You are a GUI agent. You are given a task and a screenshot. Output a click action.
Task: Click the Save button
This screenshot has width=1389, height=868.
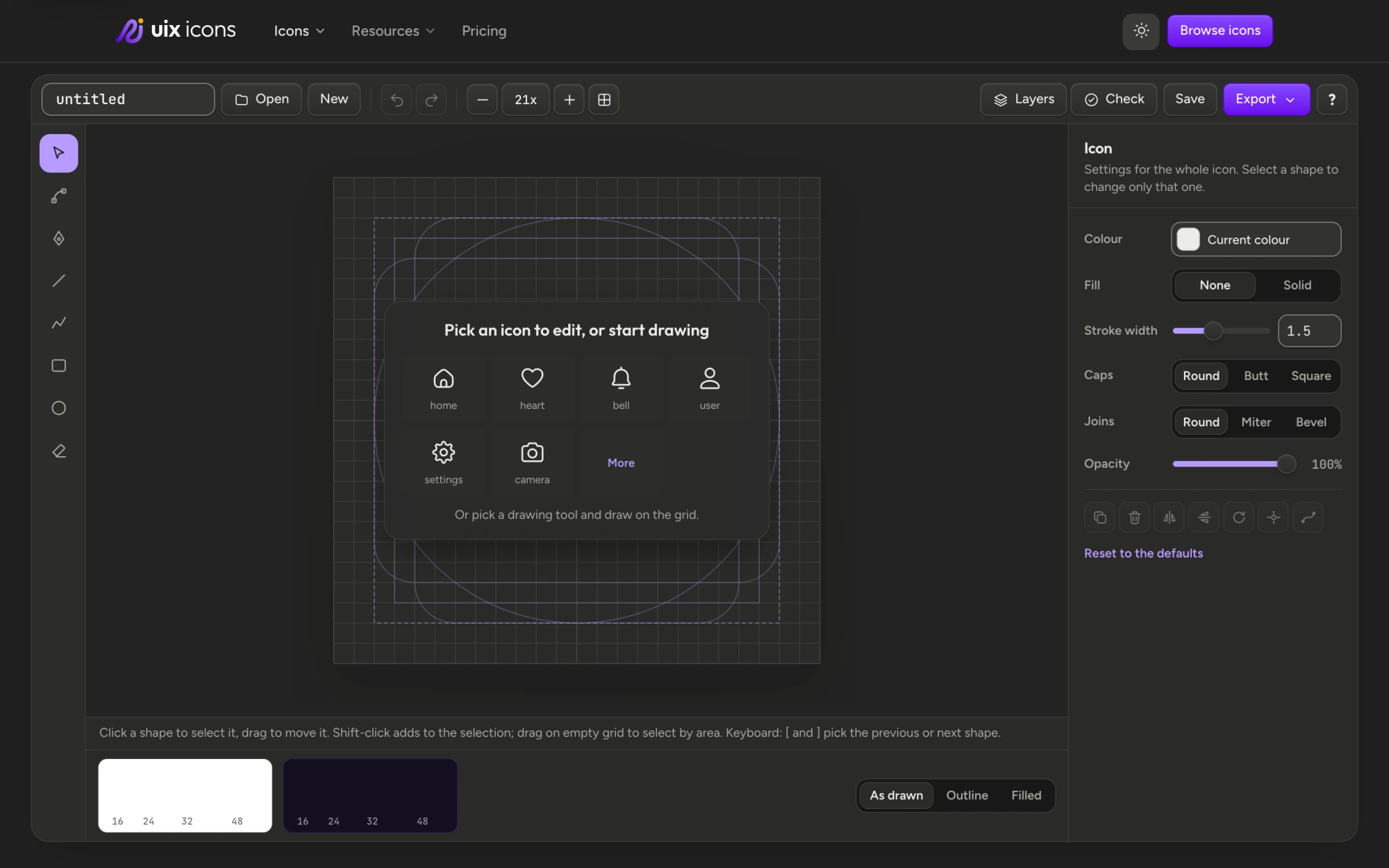[x=1190, y=99]
